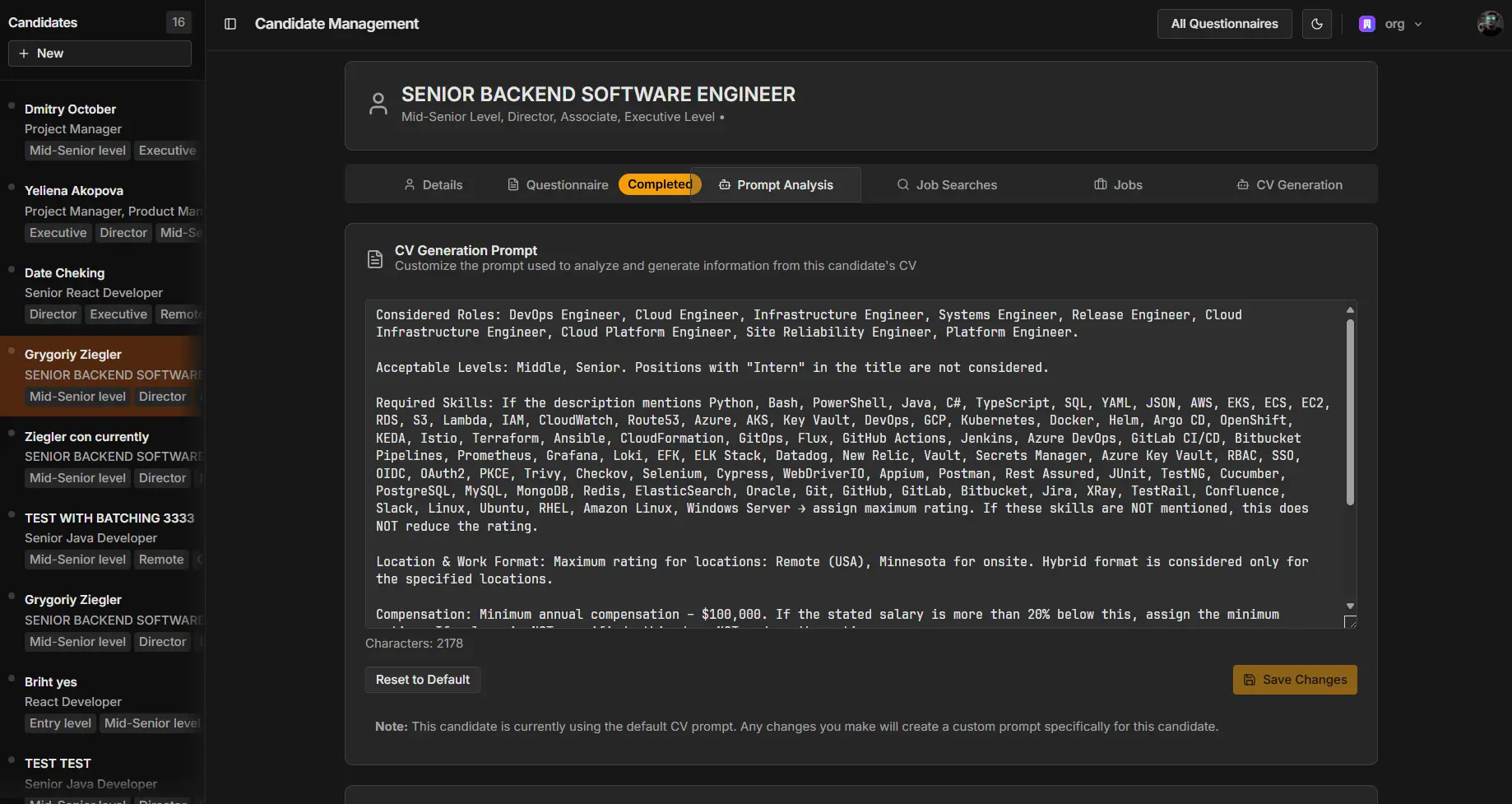This screenshot has width=1512, height=804.
Task: Click the user avatar in top-right
Action: [1490, 24]
